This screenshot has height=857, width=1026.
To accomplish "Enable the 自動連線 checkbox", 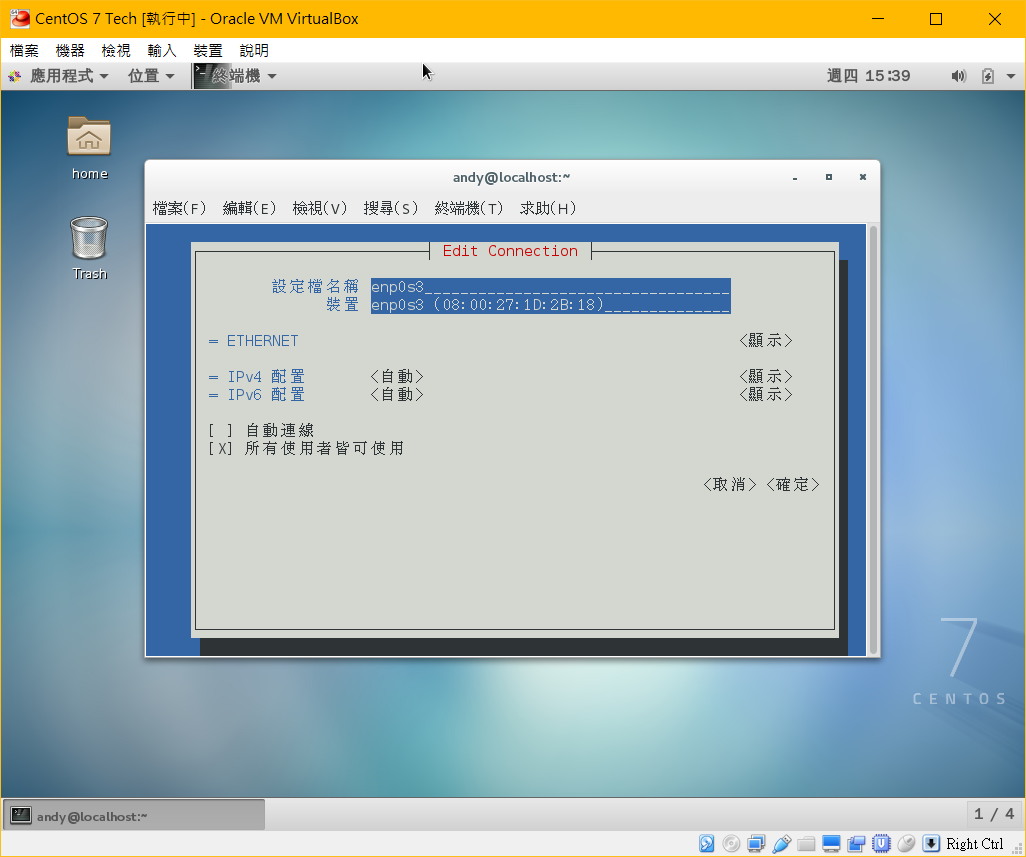I will coord(220,430).
